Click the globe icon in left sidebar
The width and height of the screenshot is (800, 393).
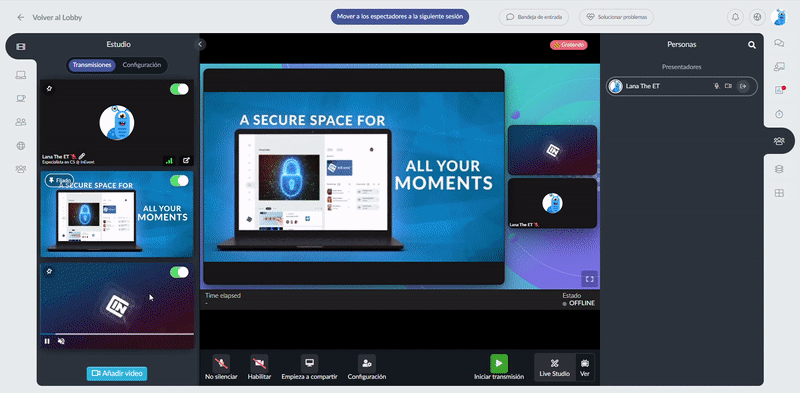20,146
